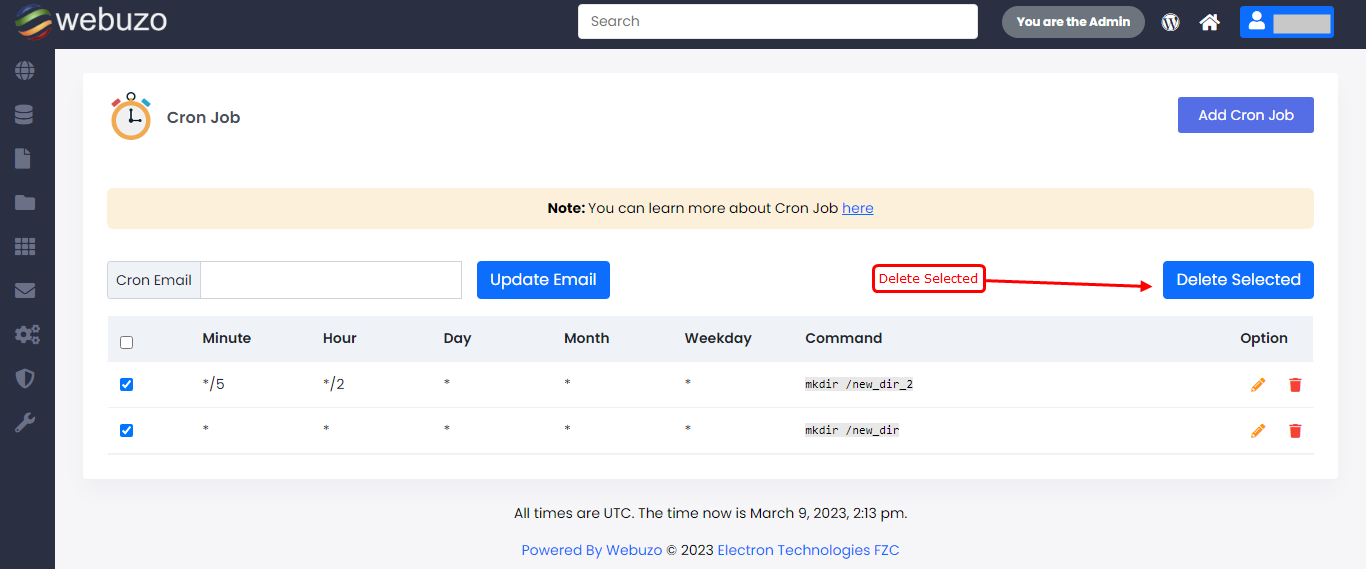The image size is (1366, 569).
Task: Follow the 'here' link in the note
Action: coord(857,208)
